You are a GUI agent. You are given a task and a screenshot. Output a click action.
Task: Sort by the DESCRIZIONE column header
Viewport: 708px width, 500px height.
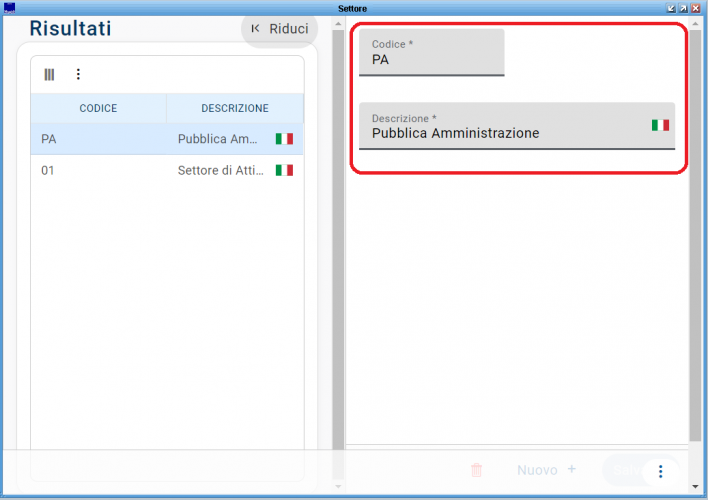click(235, 108)
